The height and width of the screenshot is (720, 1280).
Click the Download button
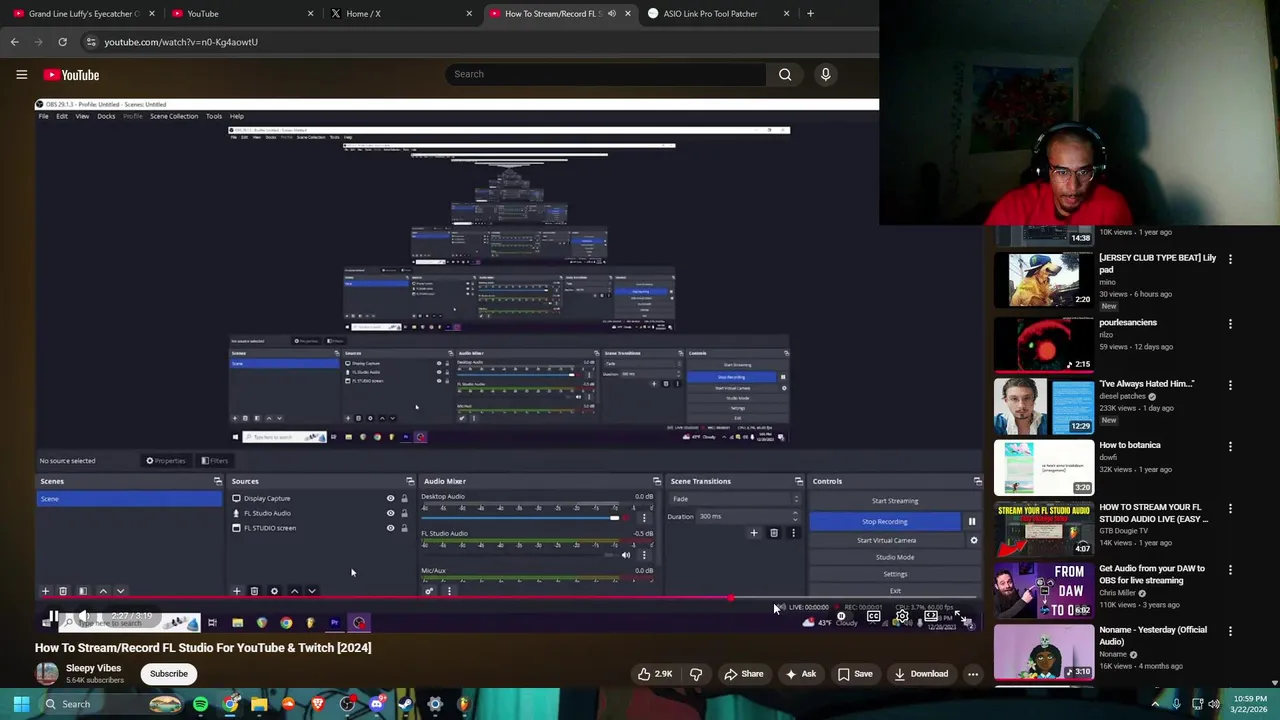pyautogui.click(x=921, y=674)
